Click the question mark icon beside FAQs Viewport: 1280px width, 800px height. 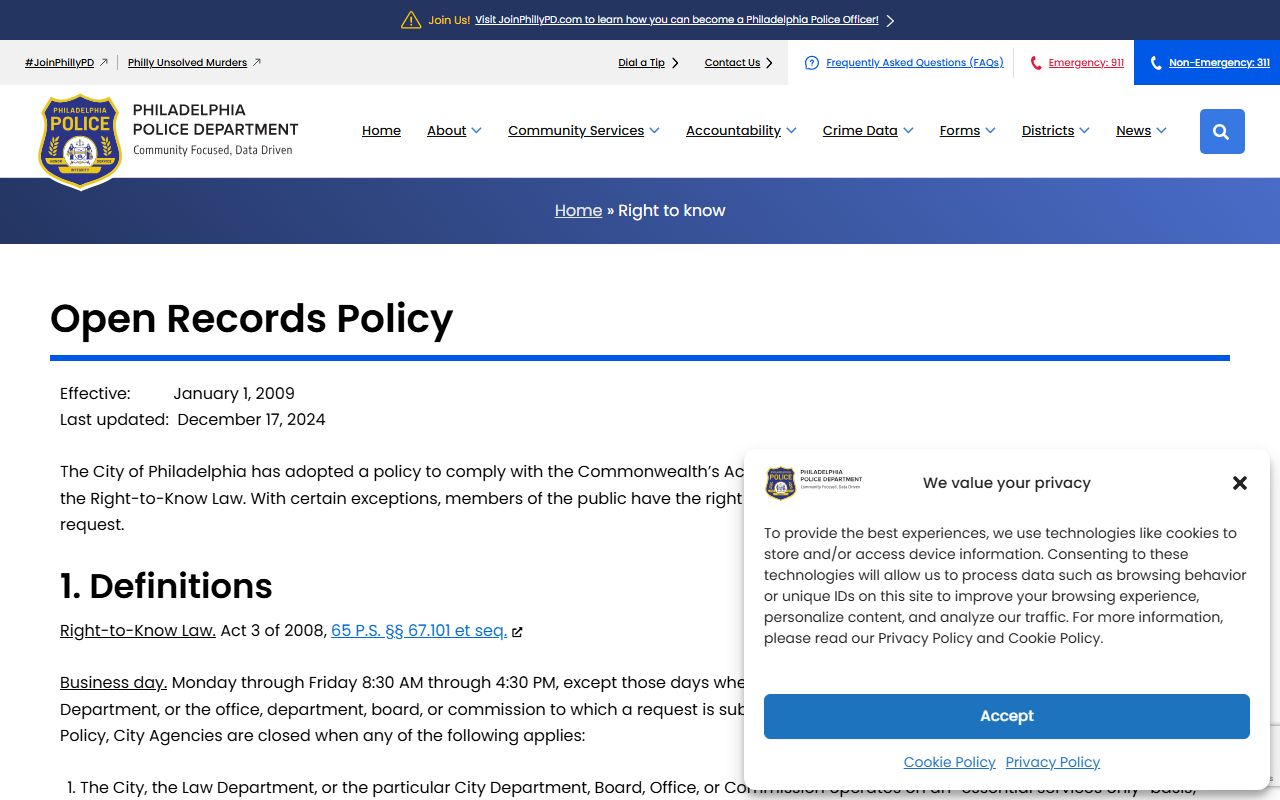click(x=812, y=63)
